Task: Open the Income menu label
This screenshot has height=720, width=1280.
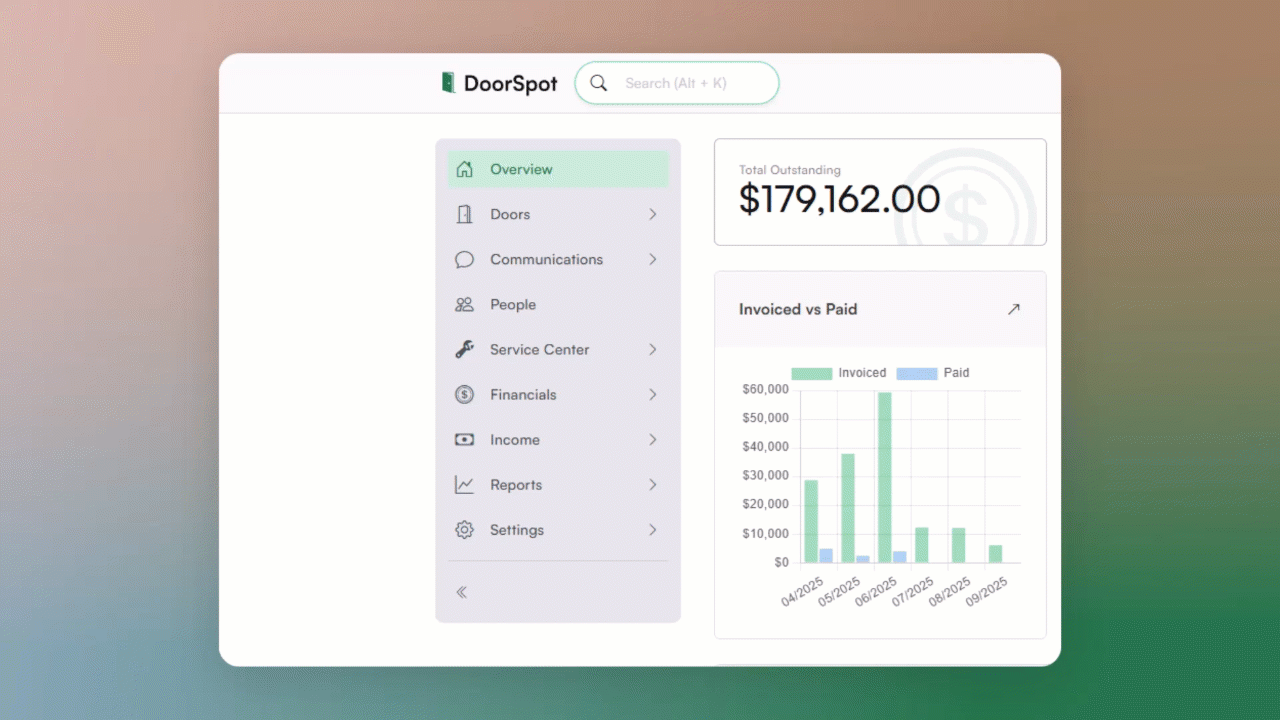Action: tap(515, 440)
